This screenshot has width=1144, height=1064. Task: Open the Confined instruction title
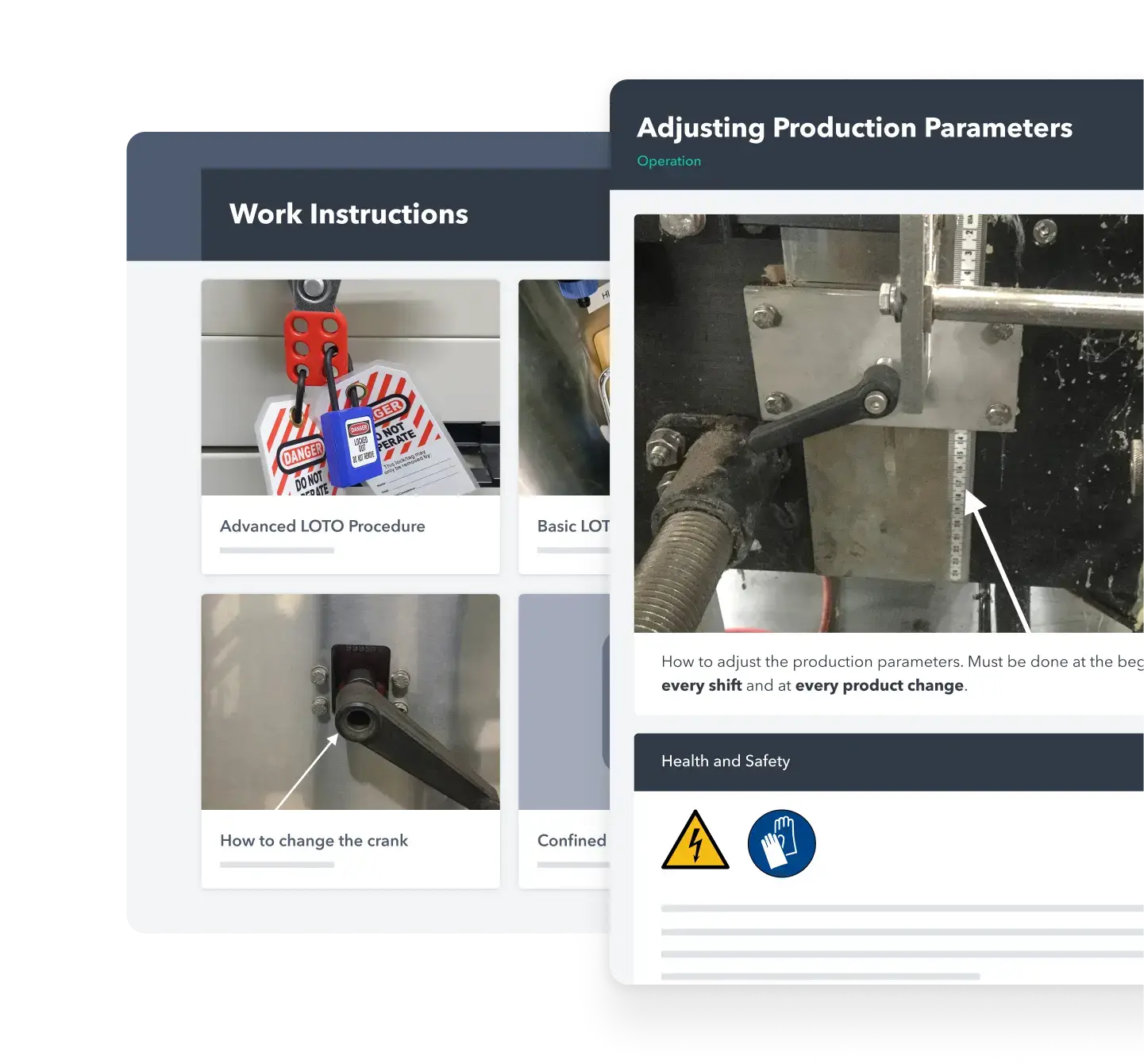pyautogui.click(x=572, y=841)
